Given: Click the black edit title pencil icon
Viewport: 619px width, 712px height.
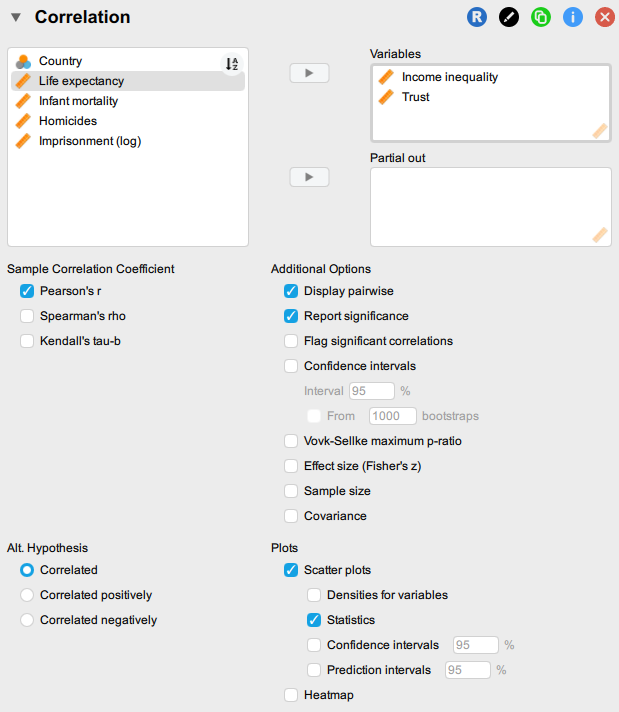Looking at the screenshot, I should [x=509, y=17].
